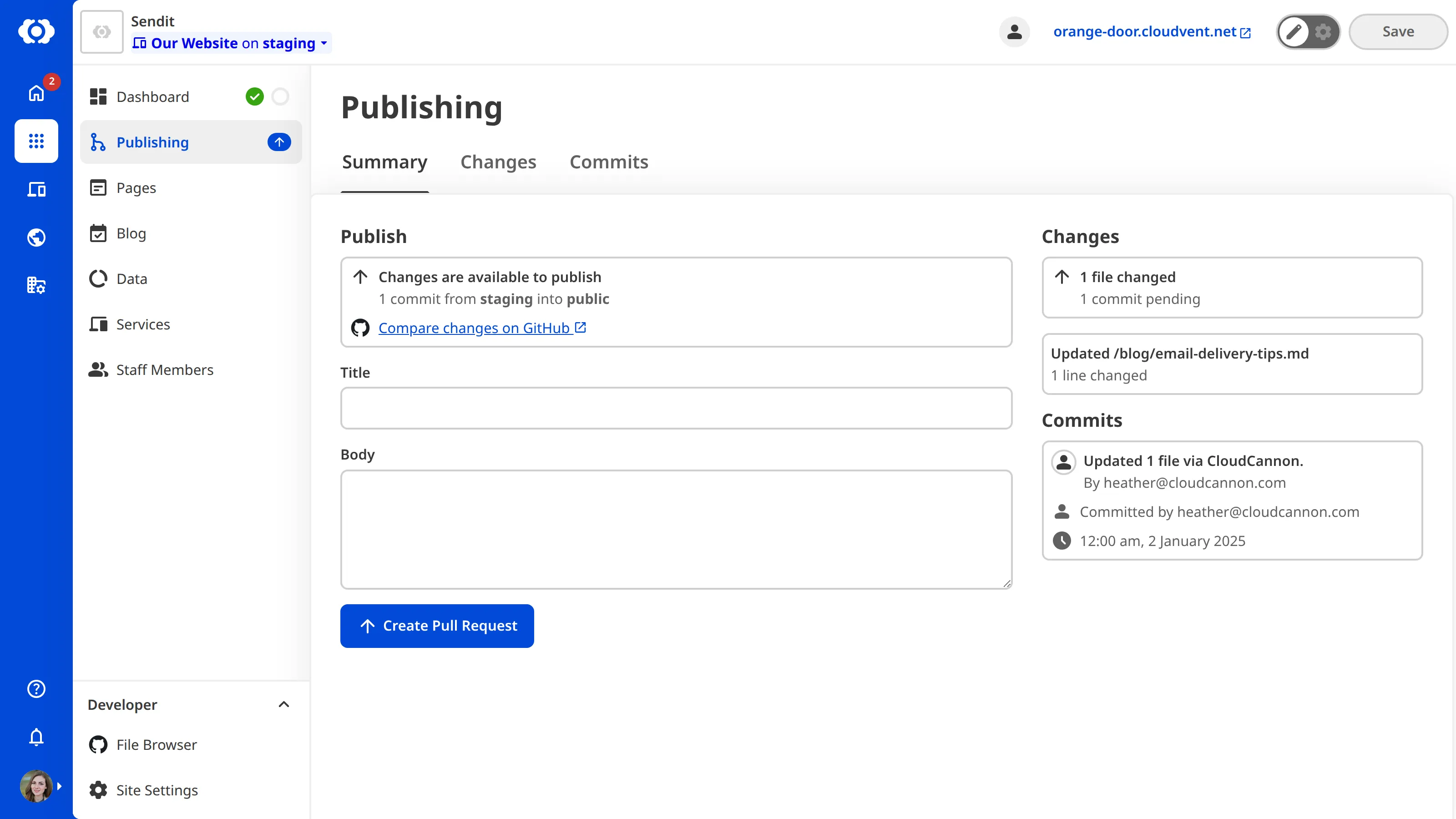Open Staff Members collection
The image size is (1456, 819).
[x=191, y=369]
